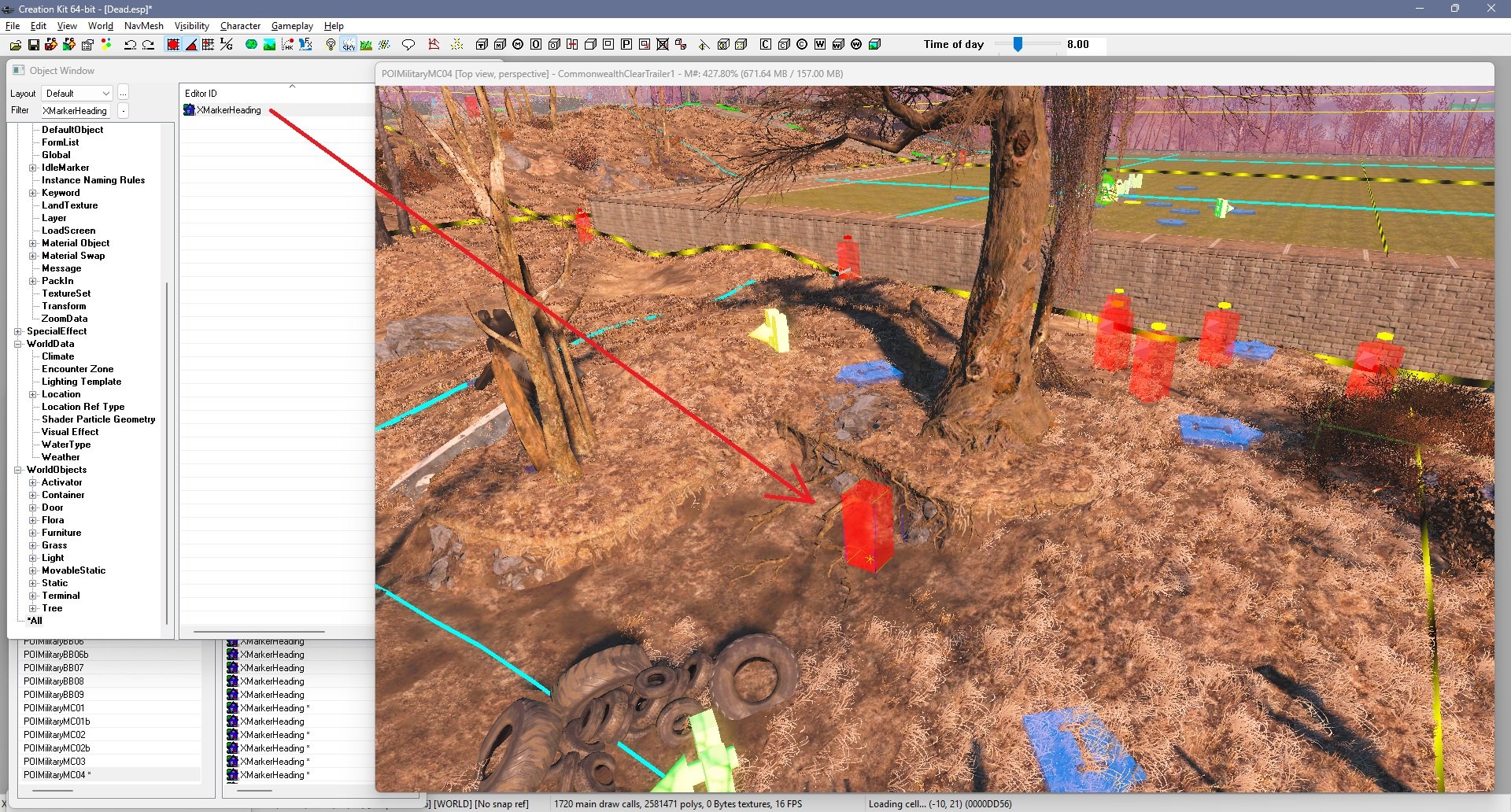
Task: Toggle the square O marker button
Action: tap(536, 45)
